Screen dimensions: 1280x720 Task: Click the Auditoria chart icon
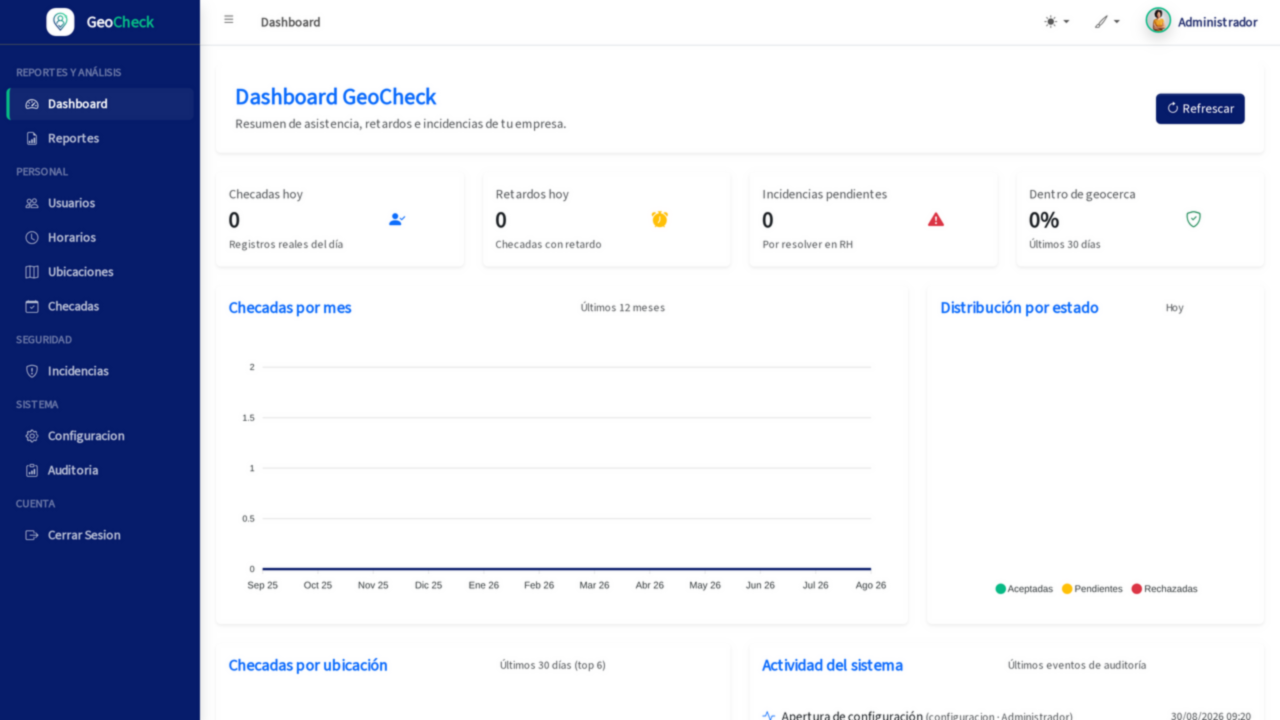(x=32, y=470)
